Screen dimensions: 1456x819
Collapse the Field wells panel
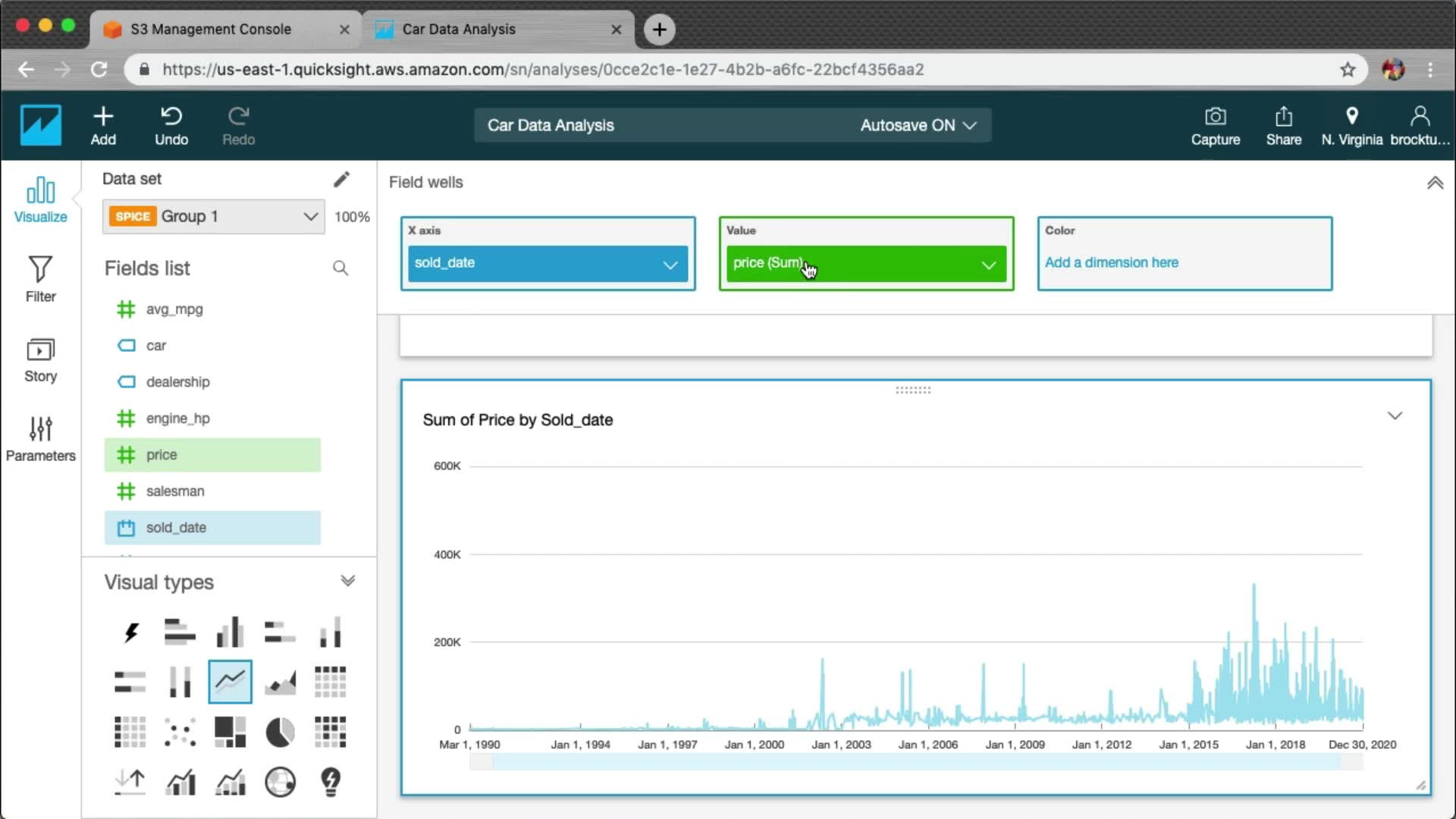pyautogui.click(x=1435, y=183)
